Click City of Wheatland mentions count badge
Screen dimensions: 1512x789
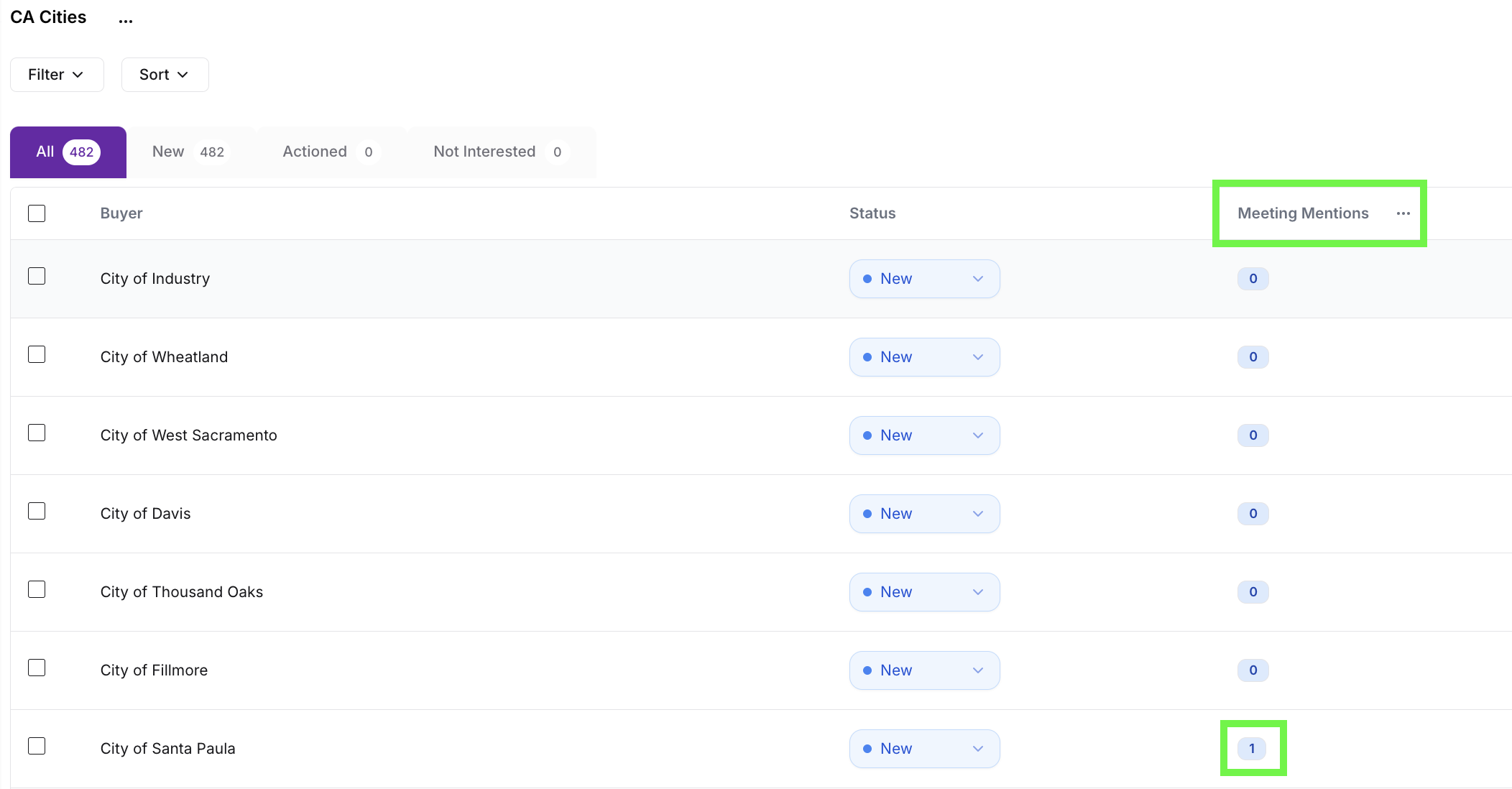(1253, 357)
